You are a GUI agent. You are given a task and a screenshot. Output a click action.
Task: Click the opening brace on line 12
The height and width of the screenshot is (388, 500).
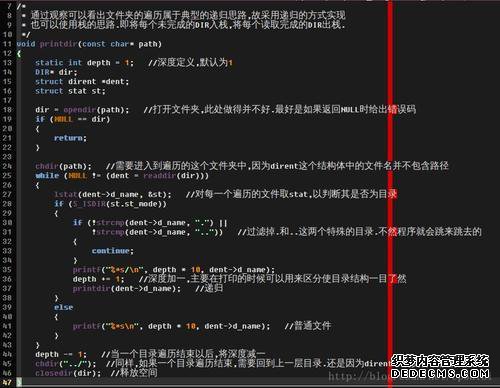tap(19, 53)
